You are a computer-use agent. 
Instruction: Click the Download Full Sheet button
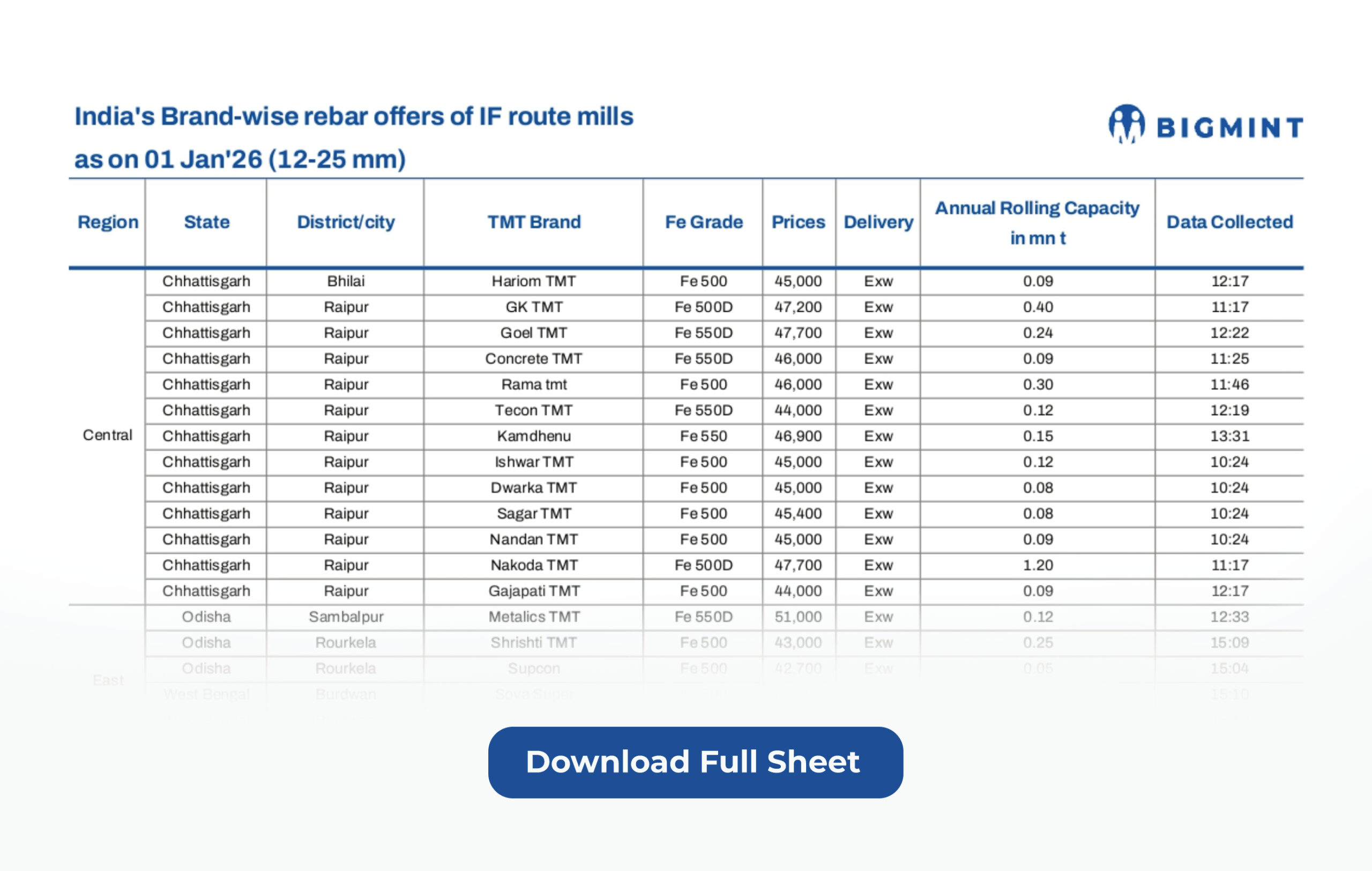point(695,762)
